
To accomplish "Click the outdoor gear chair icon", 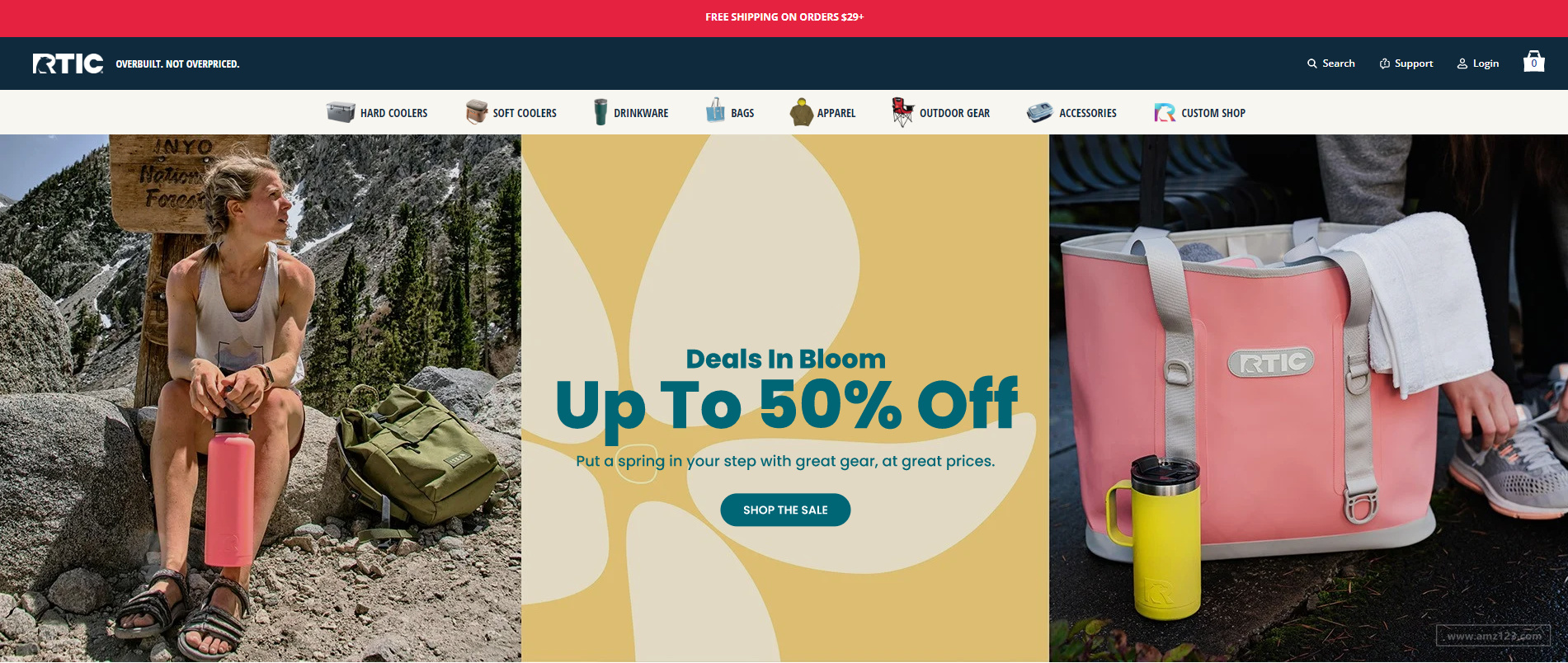I will 902,112.
